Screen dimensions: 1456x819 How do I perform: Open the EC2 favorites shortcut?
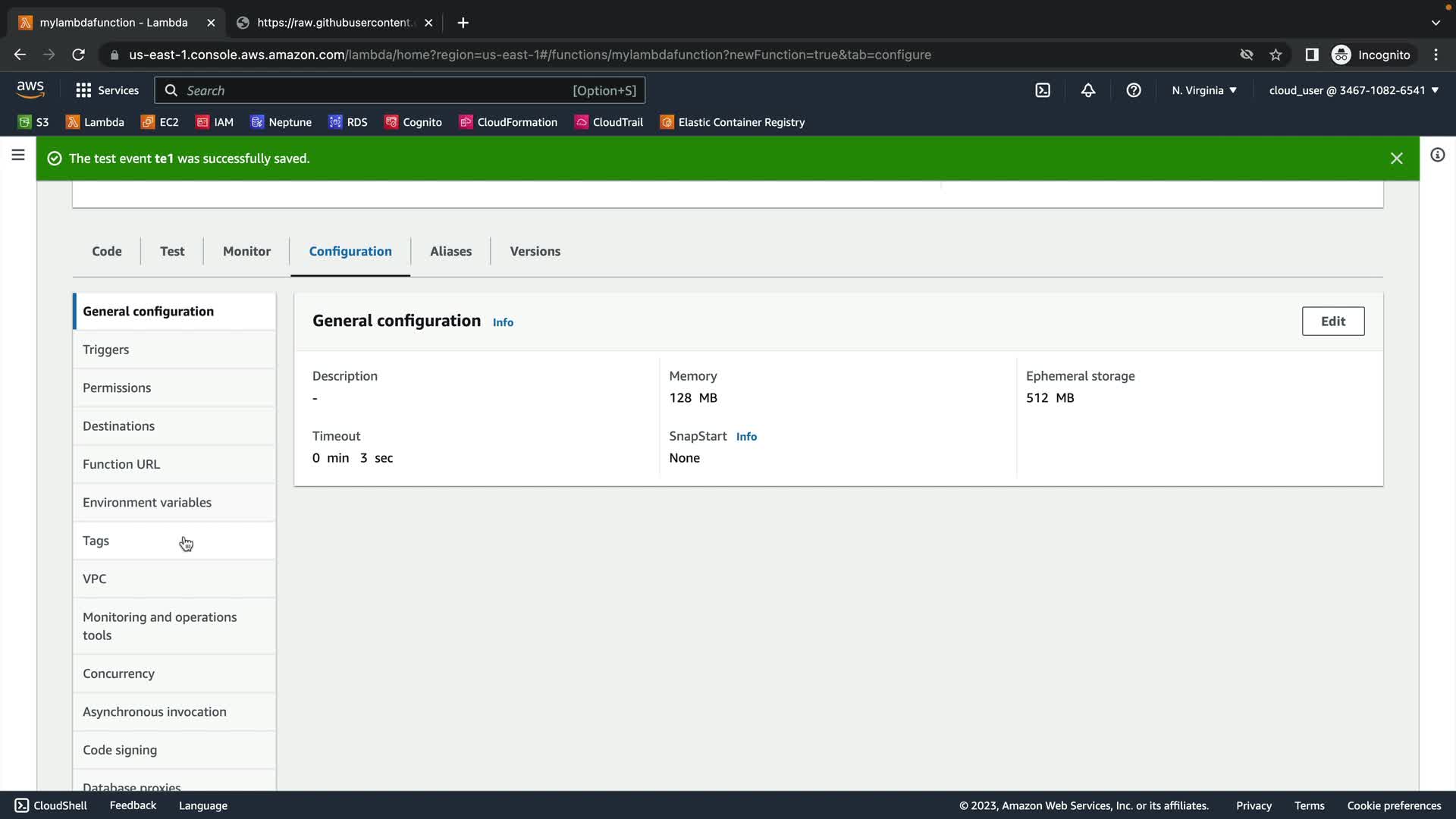click(160, 122)
